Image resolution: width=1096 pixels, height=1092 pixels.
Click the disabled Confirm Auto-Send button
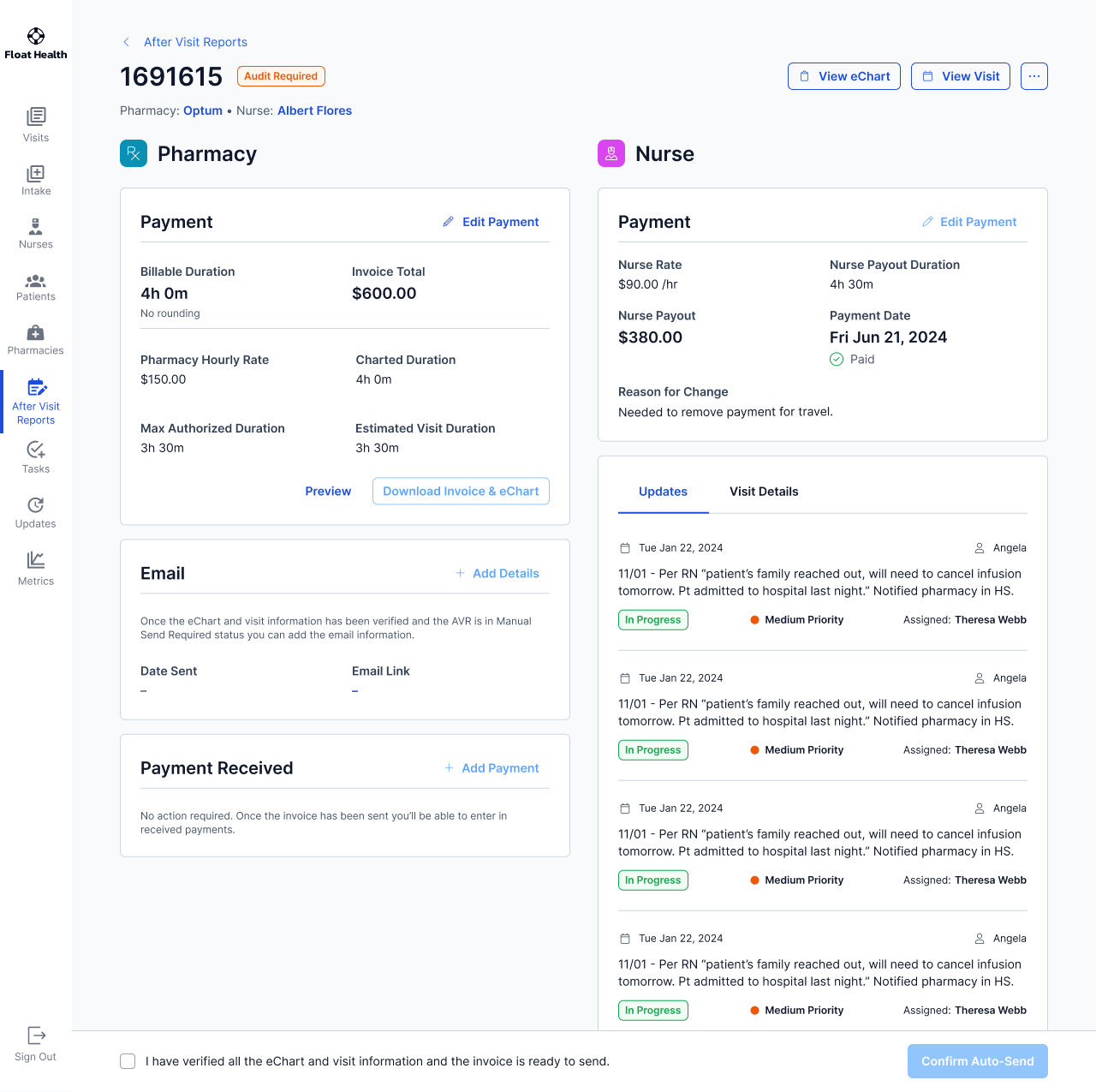click(x=977, y=1061)
